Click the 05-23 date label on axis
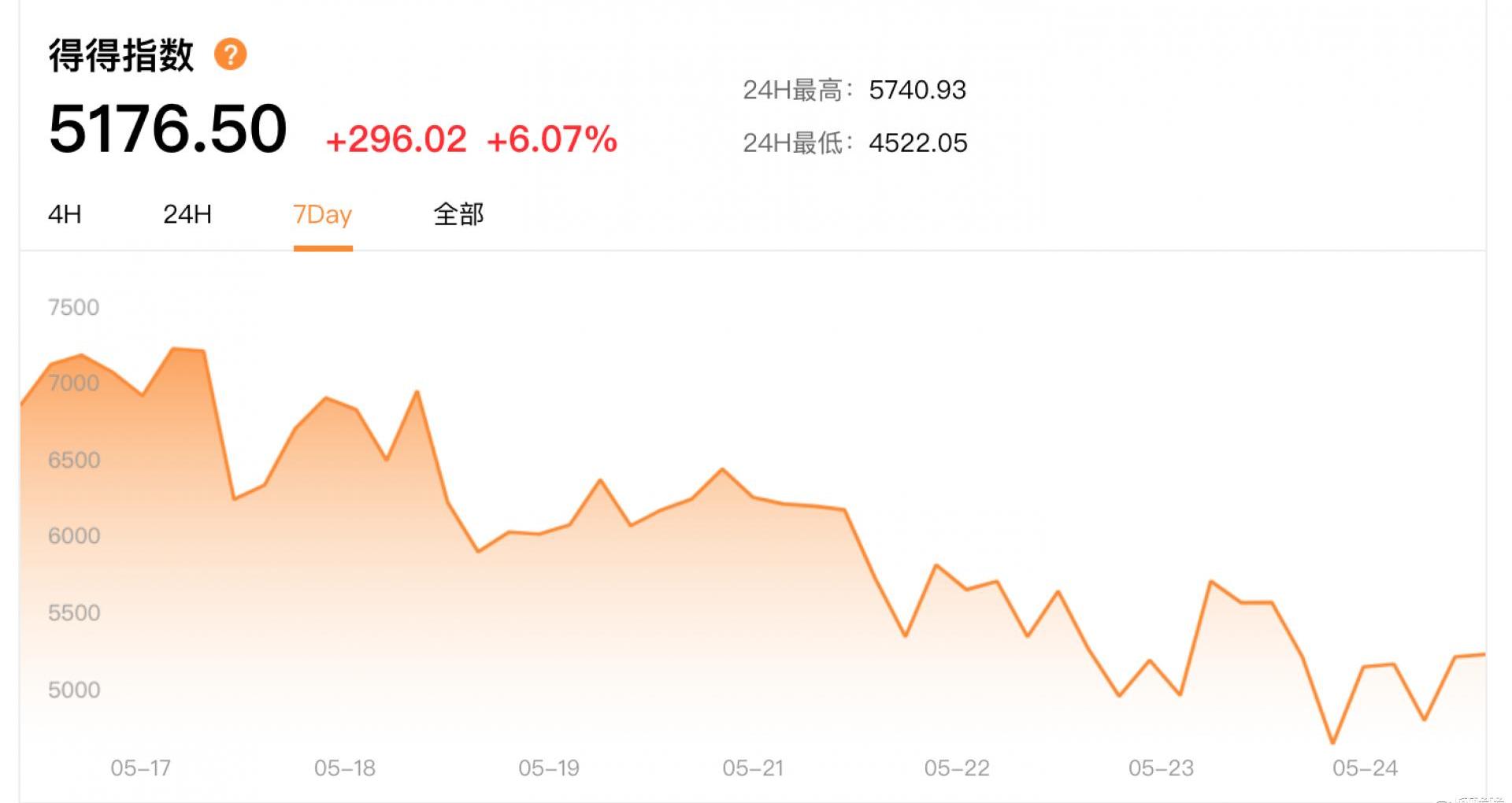Image resolution: width=1512 pixels, height=803 pixels. click(1161, 768)
